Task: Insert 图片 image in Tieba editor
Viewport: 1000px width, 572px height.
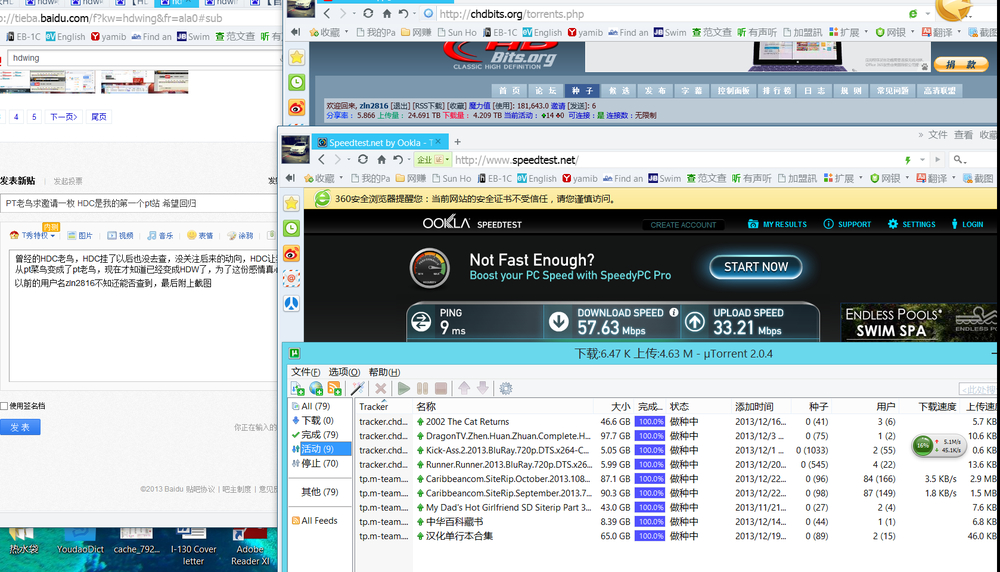Action: pos(80,235)
